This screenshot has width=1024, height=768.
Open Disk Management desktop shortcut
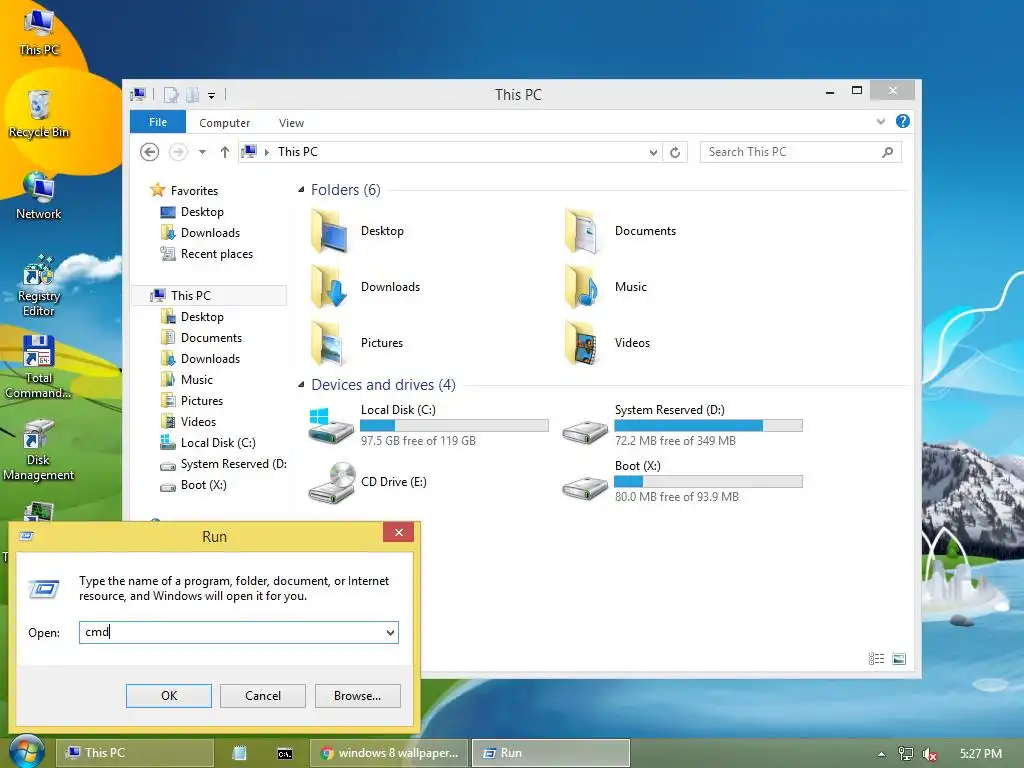point(39,450)
